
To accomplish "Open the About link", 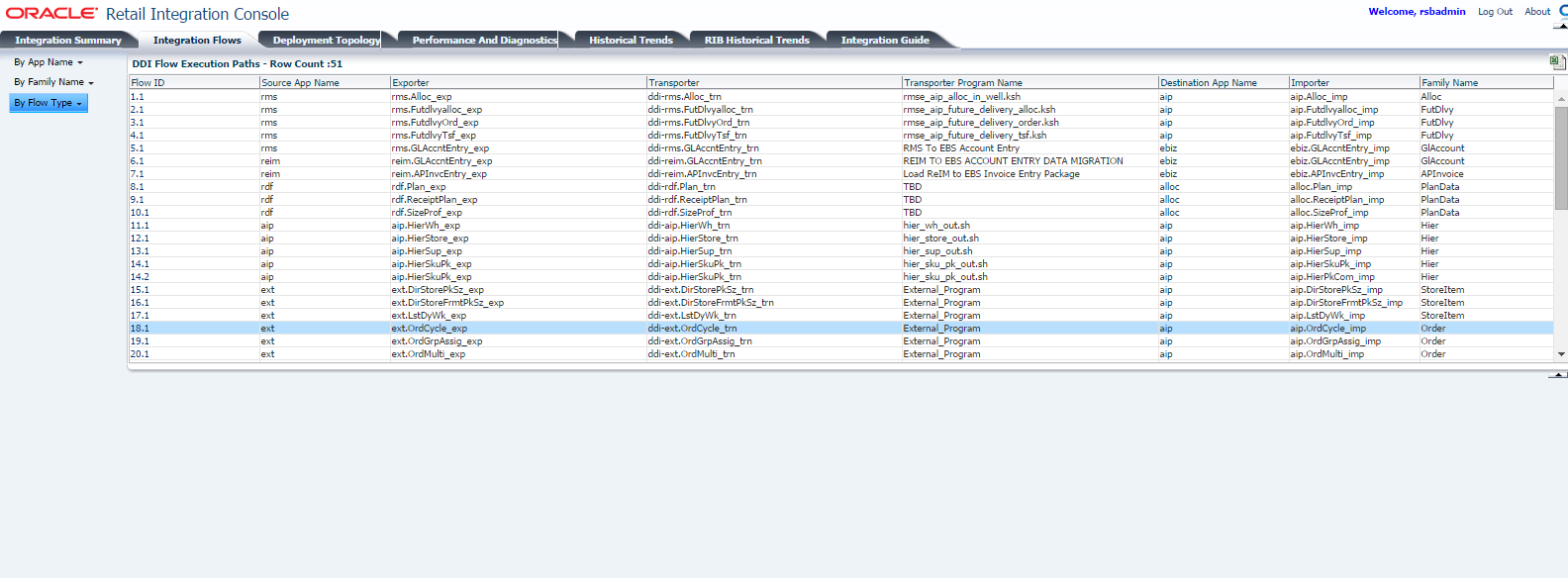I will (x=1537, y=12).
